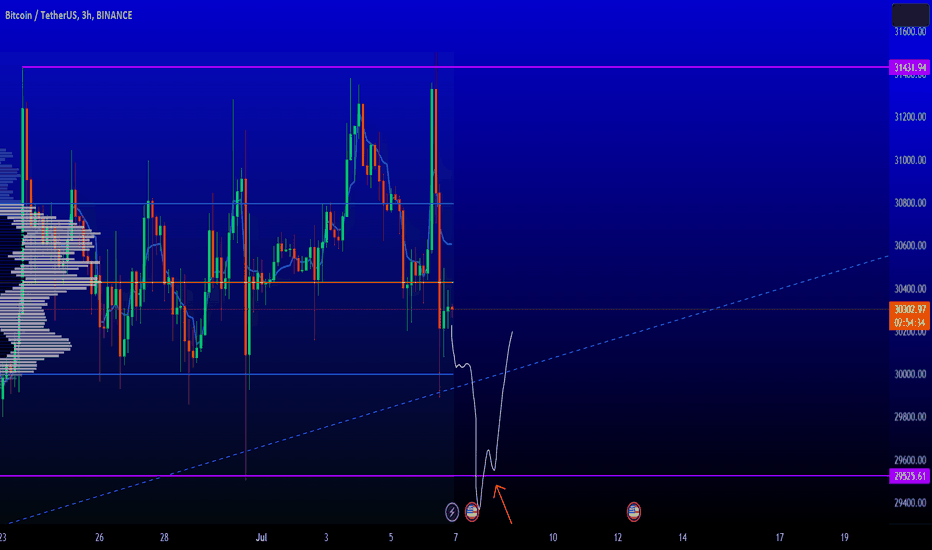Click the Jul label on the time axis
932x550 pixels.
pyautogui.click(x=261, y=537)
